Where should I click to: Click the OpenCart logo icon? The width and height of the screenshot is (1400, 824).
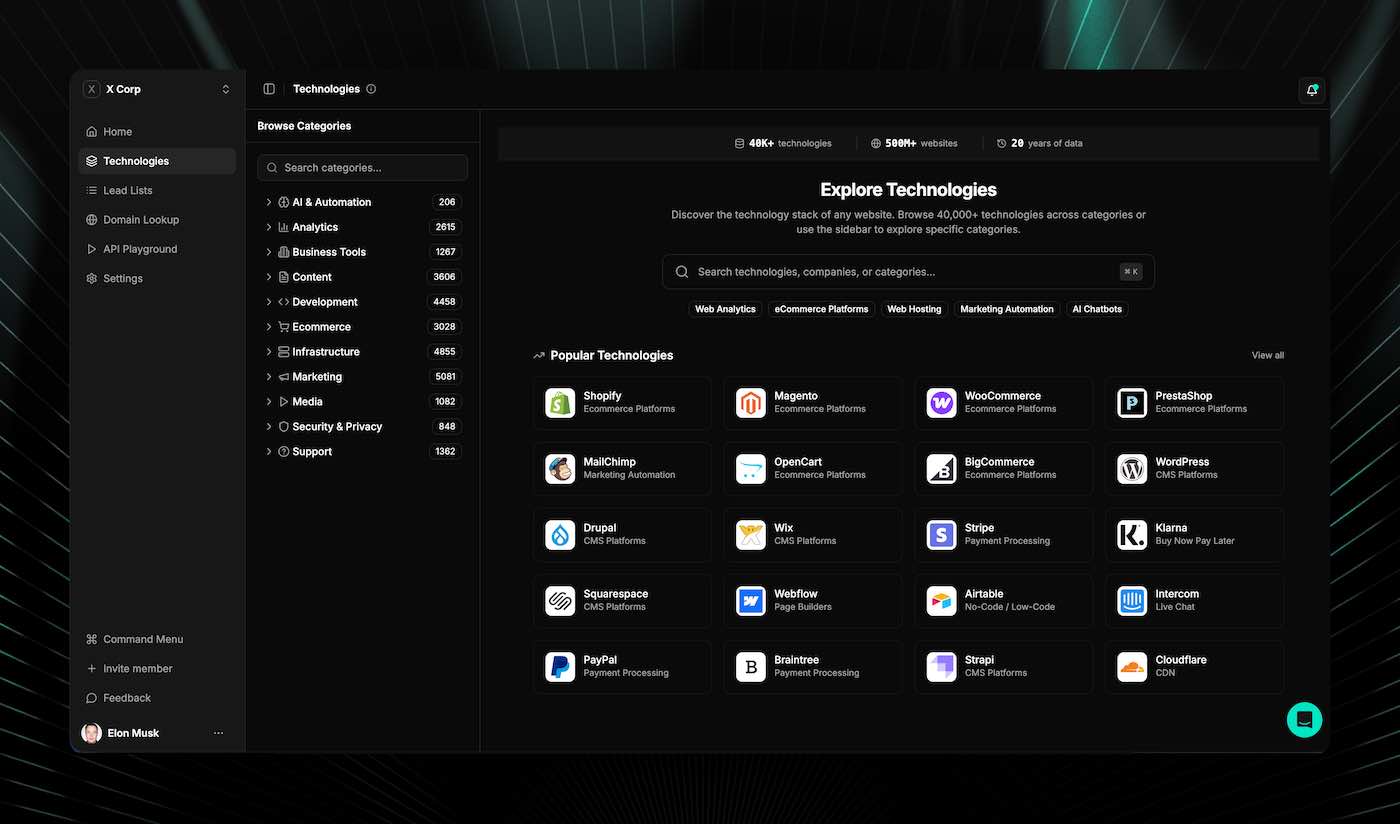[751, 469]
